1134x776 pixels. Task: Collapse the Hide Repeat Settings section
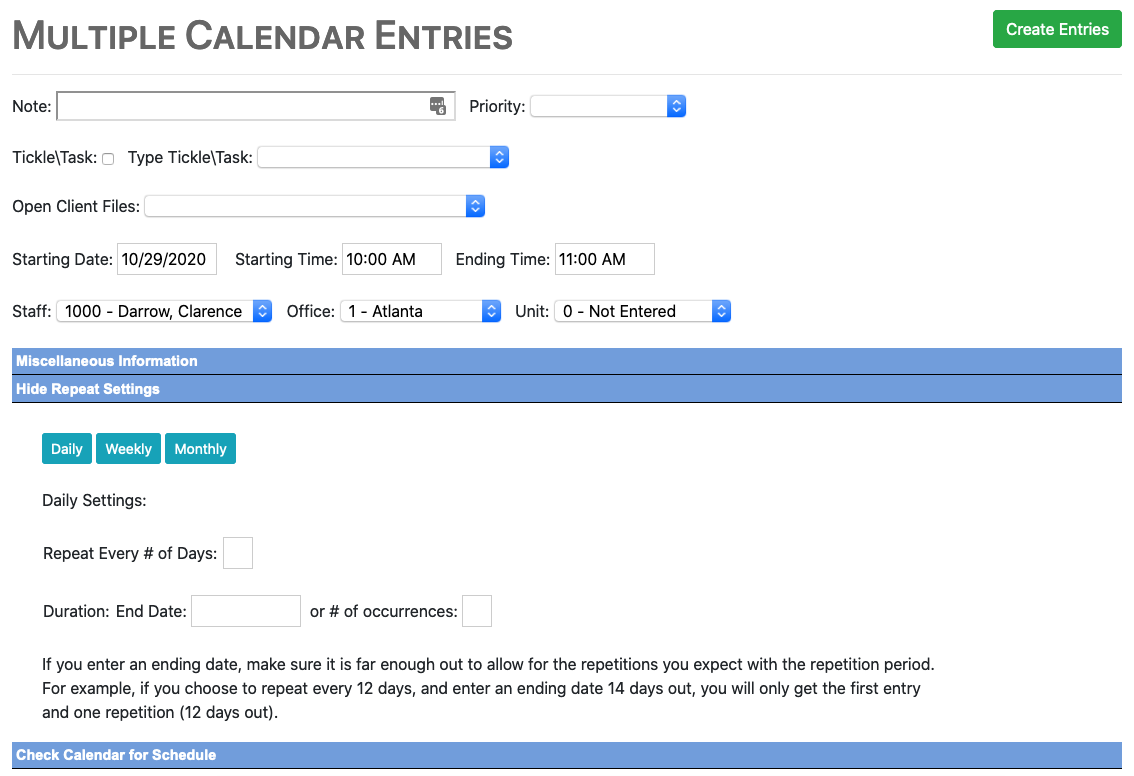pos(88,389)
